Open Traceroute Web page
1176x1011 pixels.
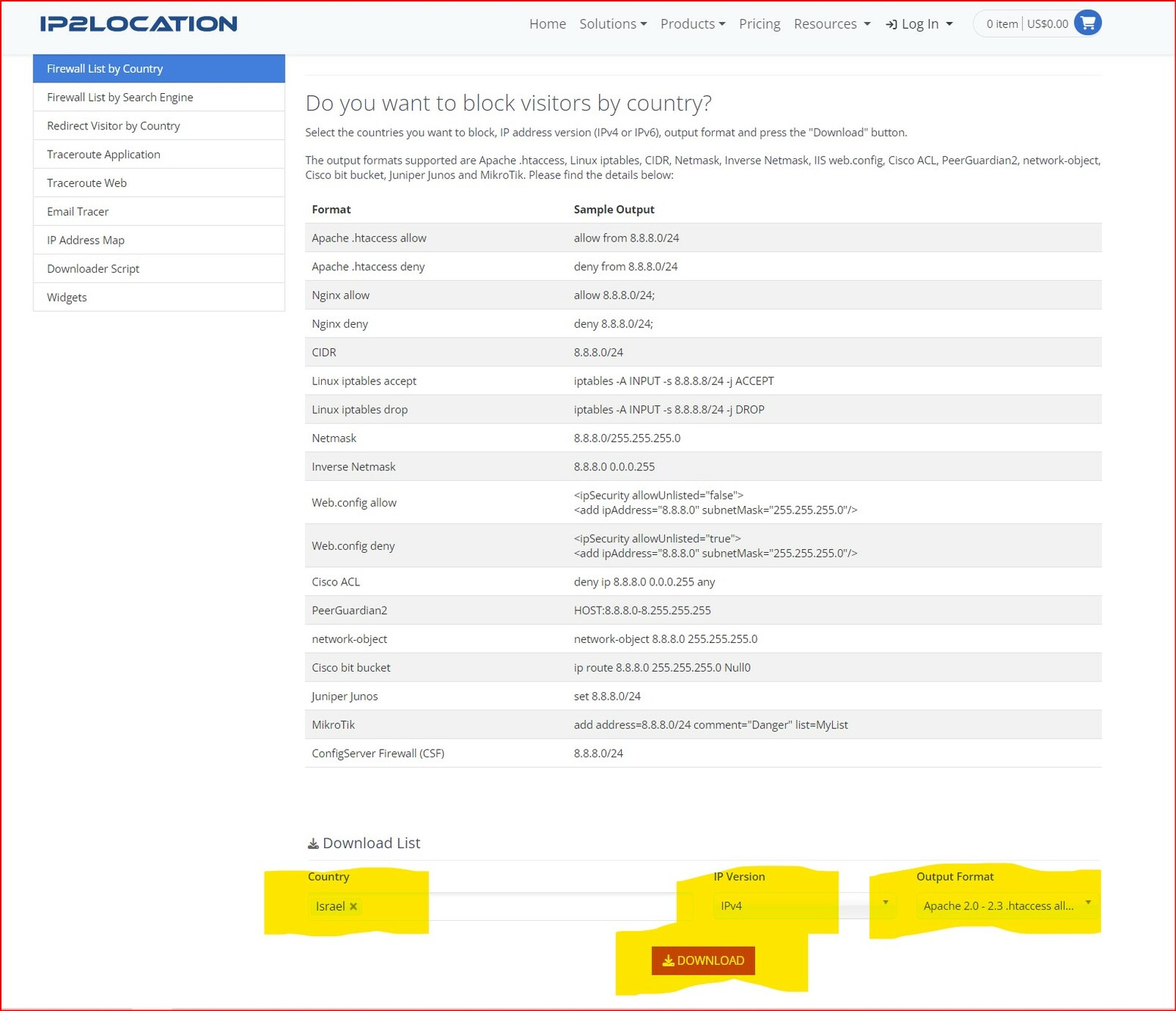(x=159, y=183)
